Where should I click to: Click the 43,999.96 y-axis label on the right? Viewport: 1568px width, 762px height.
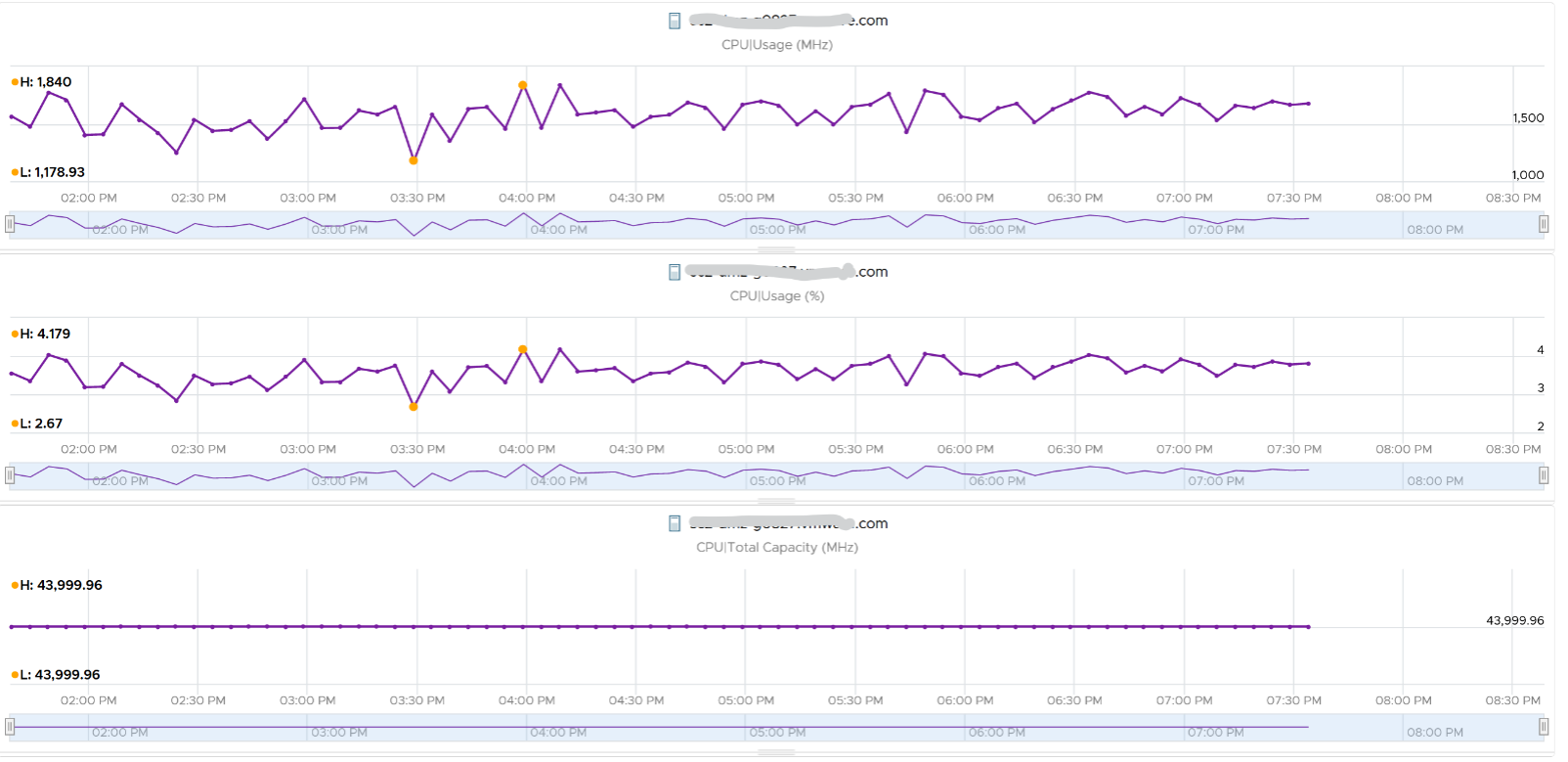1515,621
